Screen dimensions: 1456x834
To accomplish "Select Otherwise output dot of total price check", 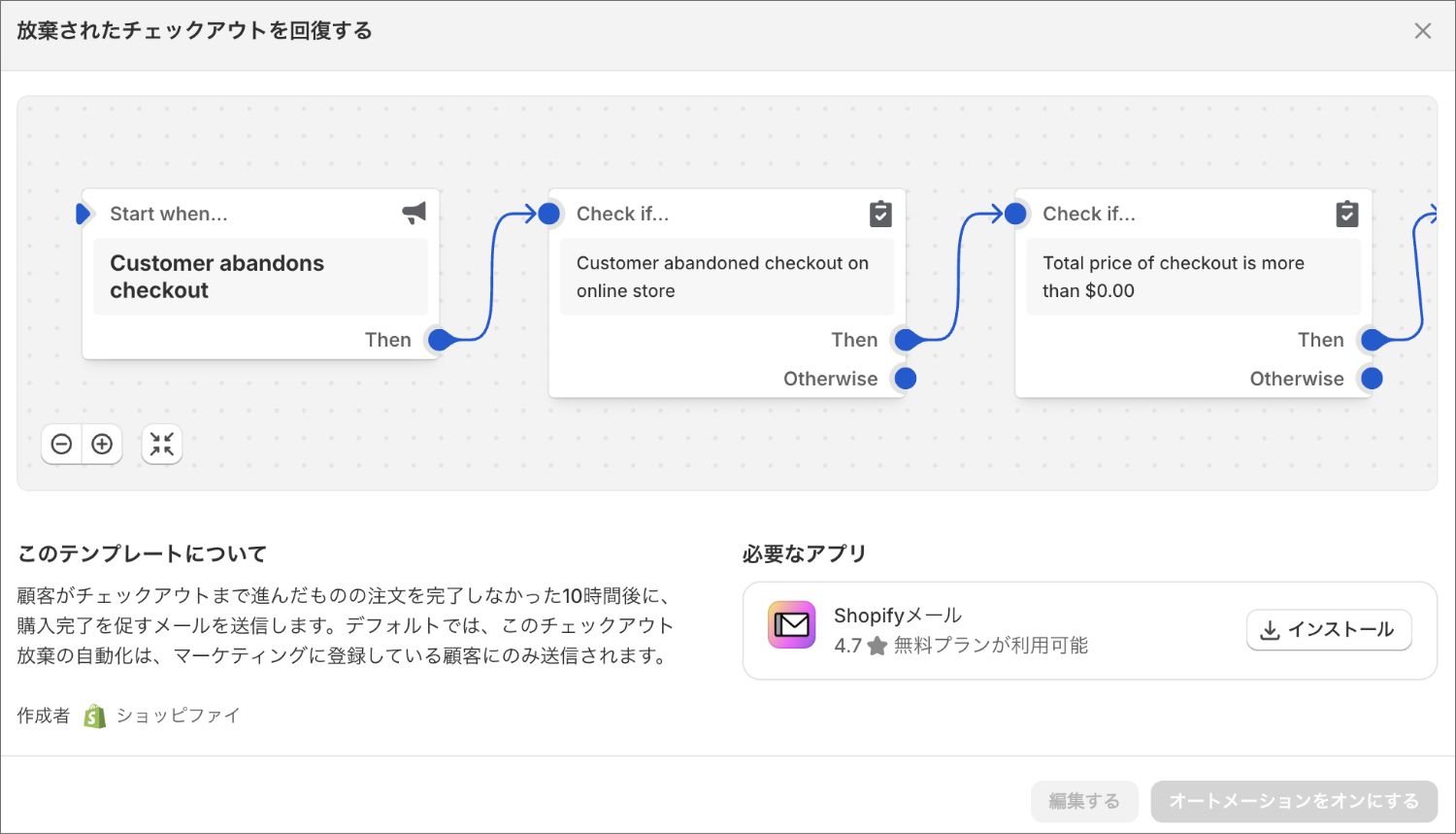I will [1372, 379].
